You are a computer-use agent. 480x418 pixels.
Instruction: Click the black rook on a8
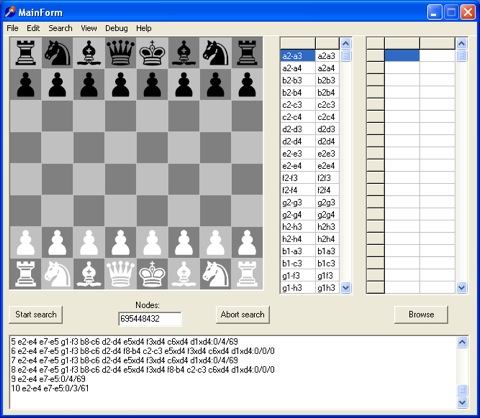coord(26,53)
